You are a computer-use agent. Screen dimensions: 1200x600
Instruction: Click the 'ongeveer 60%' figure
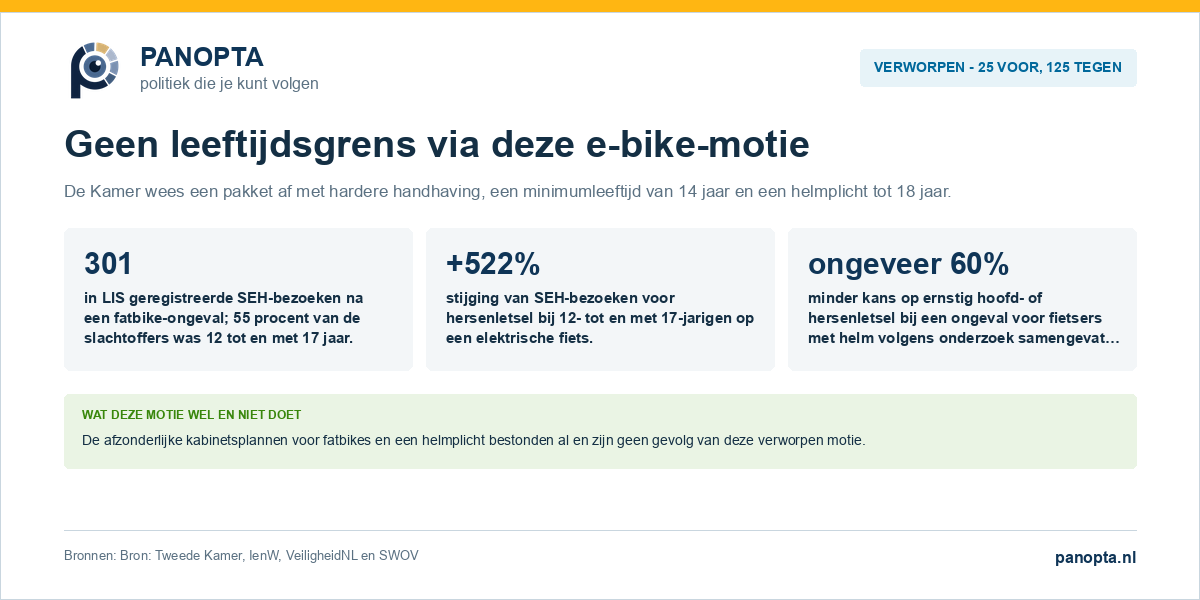click(x=908, y=264)
